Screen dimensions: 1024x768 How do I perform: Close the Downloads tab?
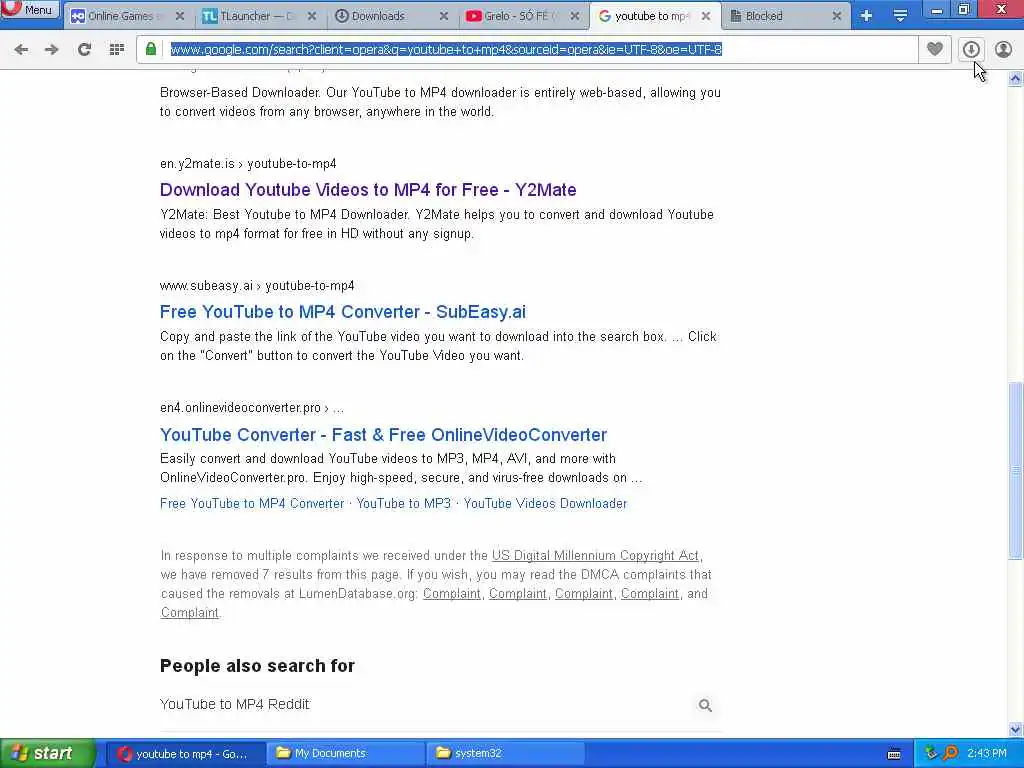444,16
